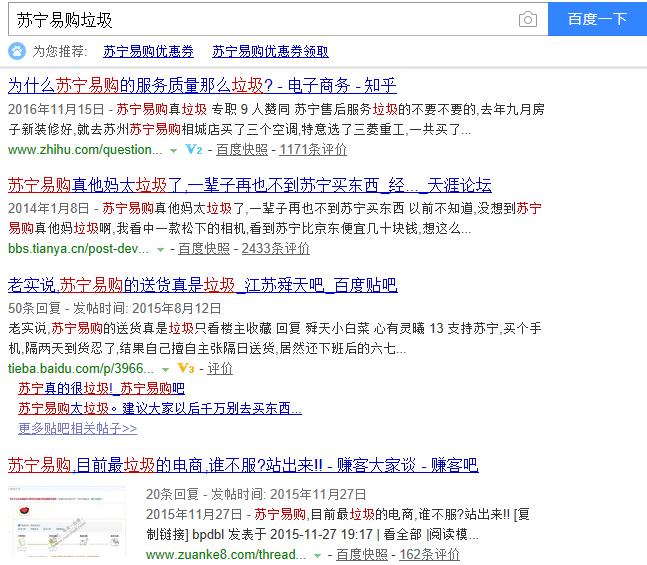Open the 1171条评价 link
The width and height of the screenshot is (647, 565).
click(x=313, y=150)
